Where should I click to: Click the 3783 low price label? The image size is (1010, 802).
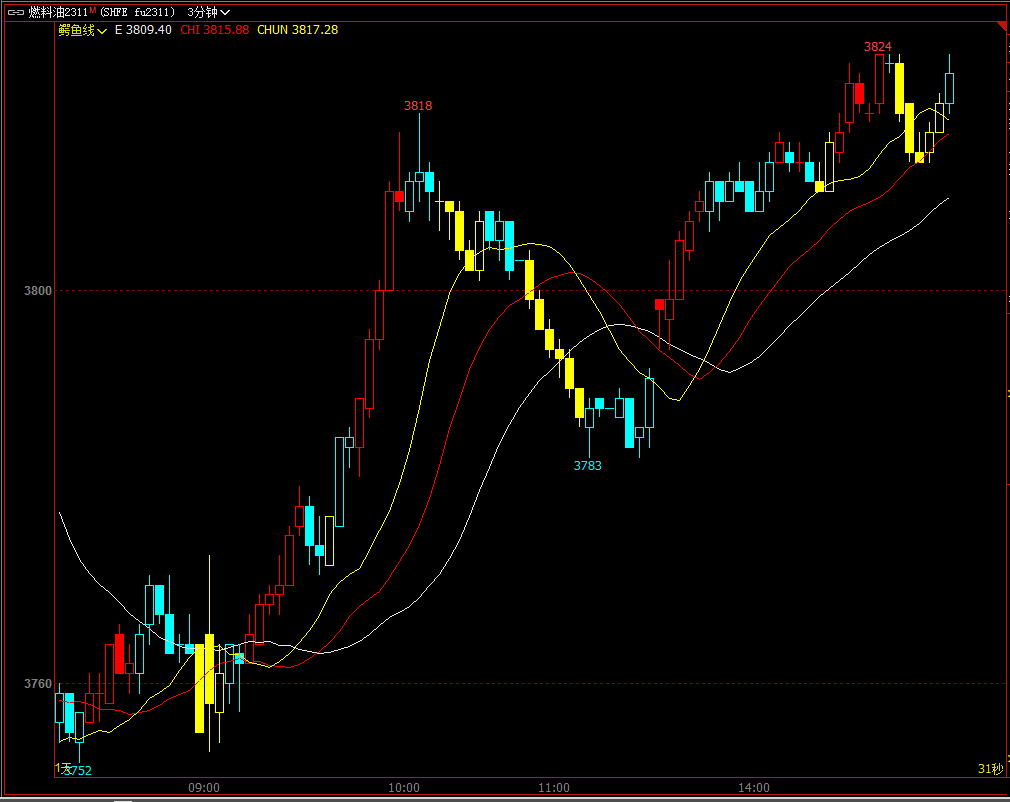click(x=588, y=466)
